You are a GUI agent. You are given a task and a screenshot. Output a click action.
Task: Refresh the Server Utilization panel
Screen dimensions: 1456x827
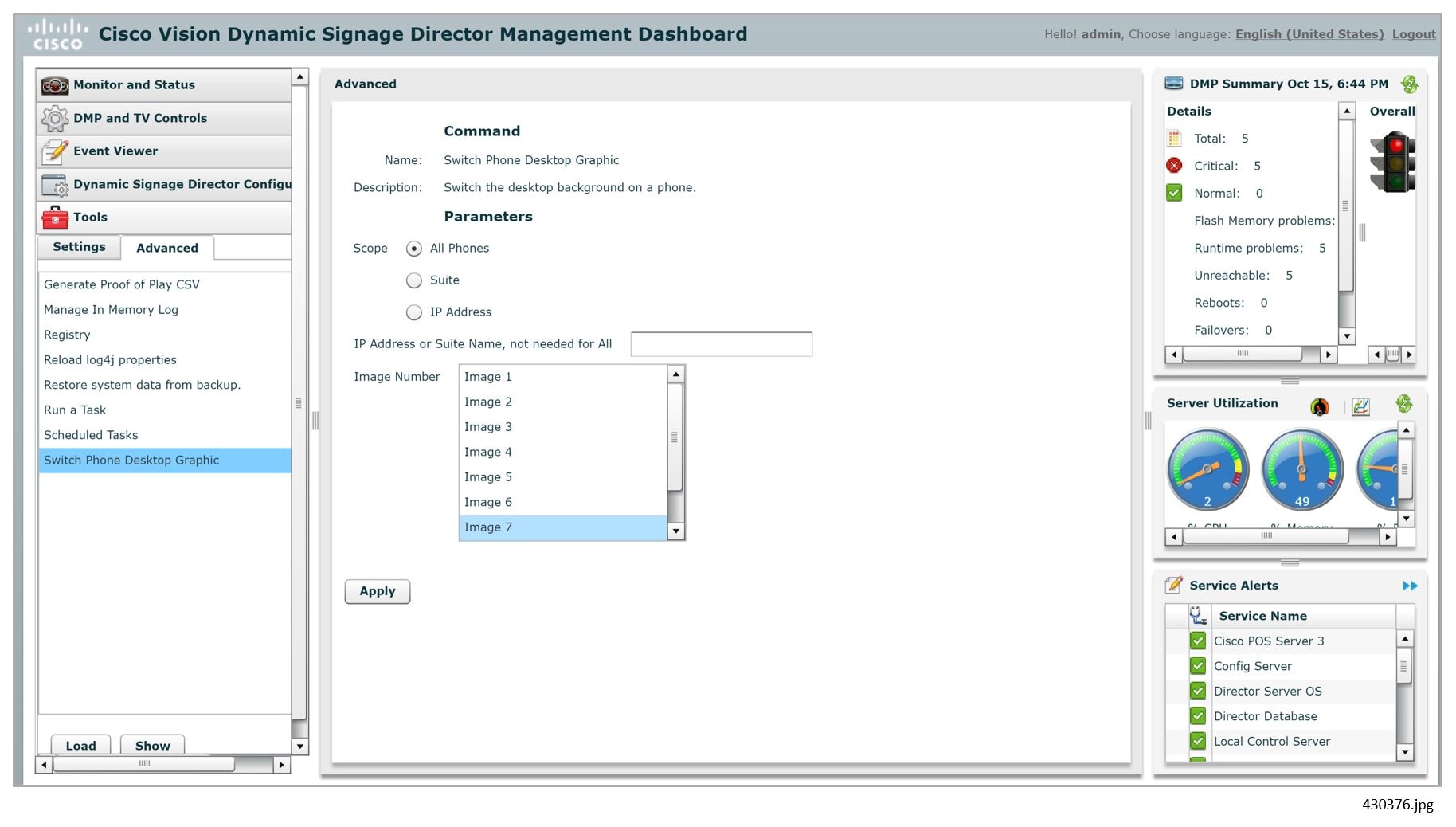coord(1404,404)
